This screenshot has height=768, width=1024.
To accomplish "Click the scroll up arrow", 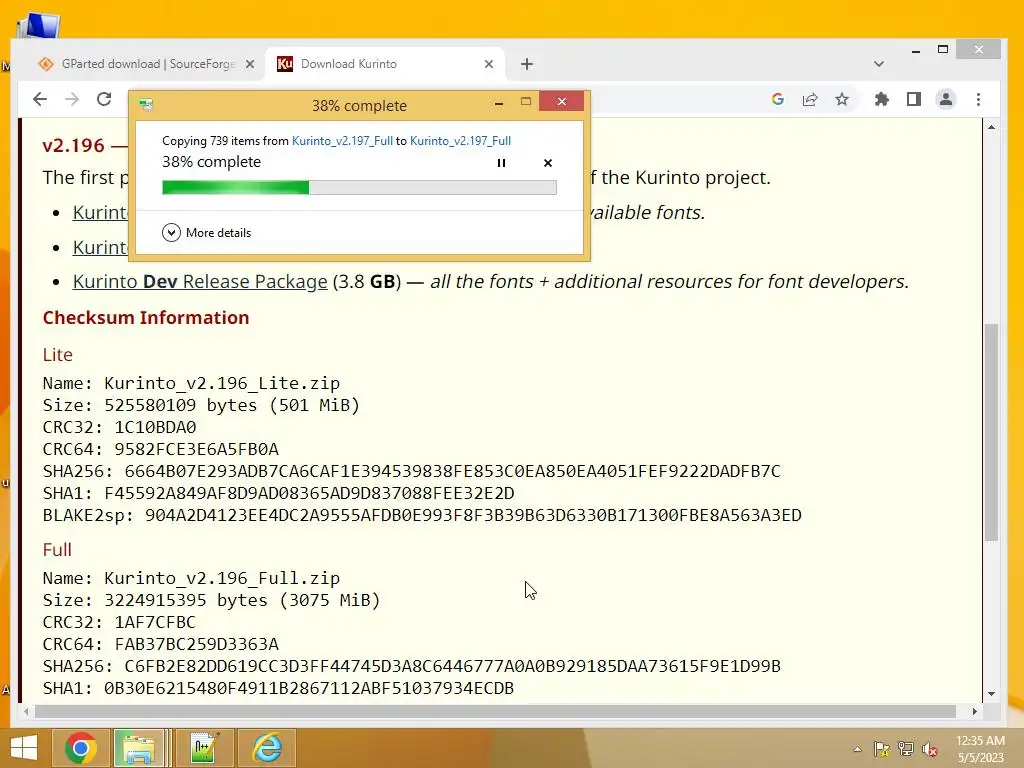I will (991, 127).
